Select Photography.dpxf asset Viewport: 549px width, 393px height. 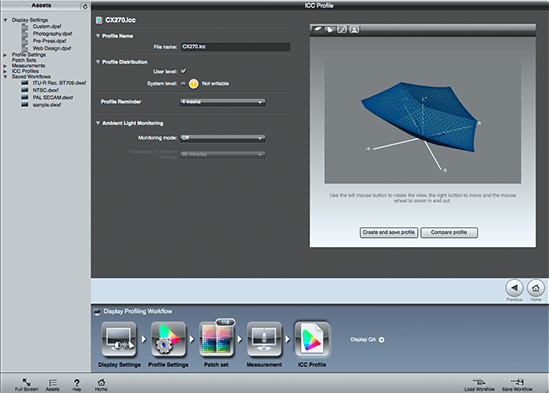pyautogui.click(x=52, y=34)
